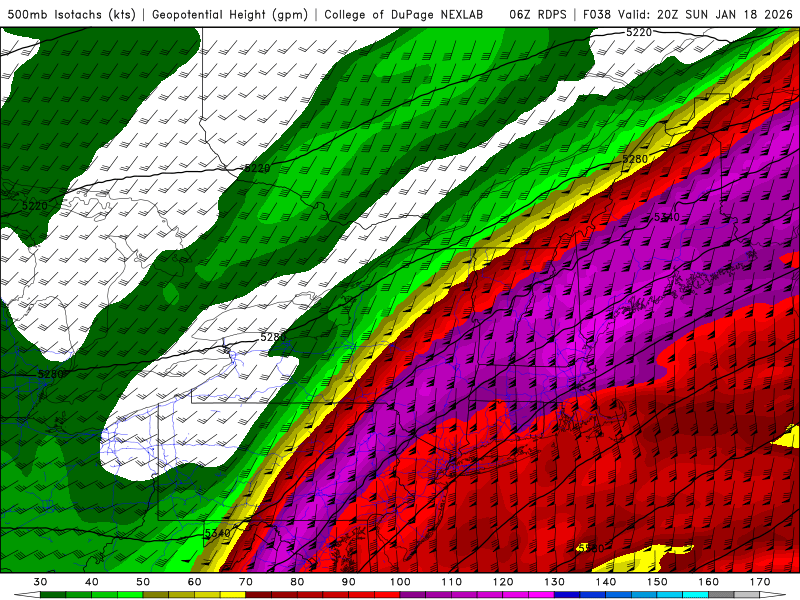This screenshot has height=600, width=800.
Task: Click the 5280 contour label at the map's left edge
Action: coord(51,374)
